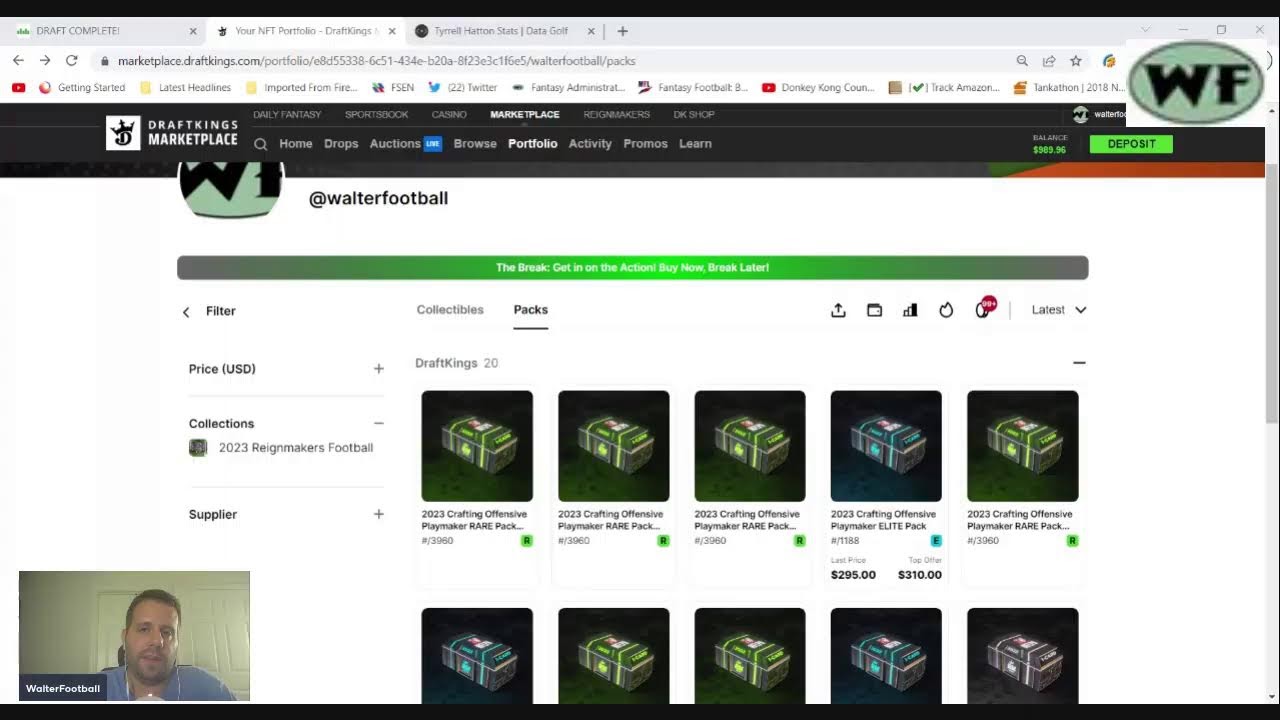Click the zoom magnifier in address bar
Image resolution: width=1280 pixels, height=720 pixels.
pyautogui.click(x=1022, y=61)
